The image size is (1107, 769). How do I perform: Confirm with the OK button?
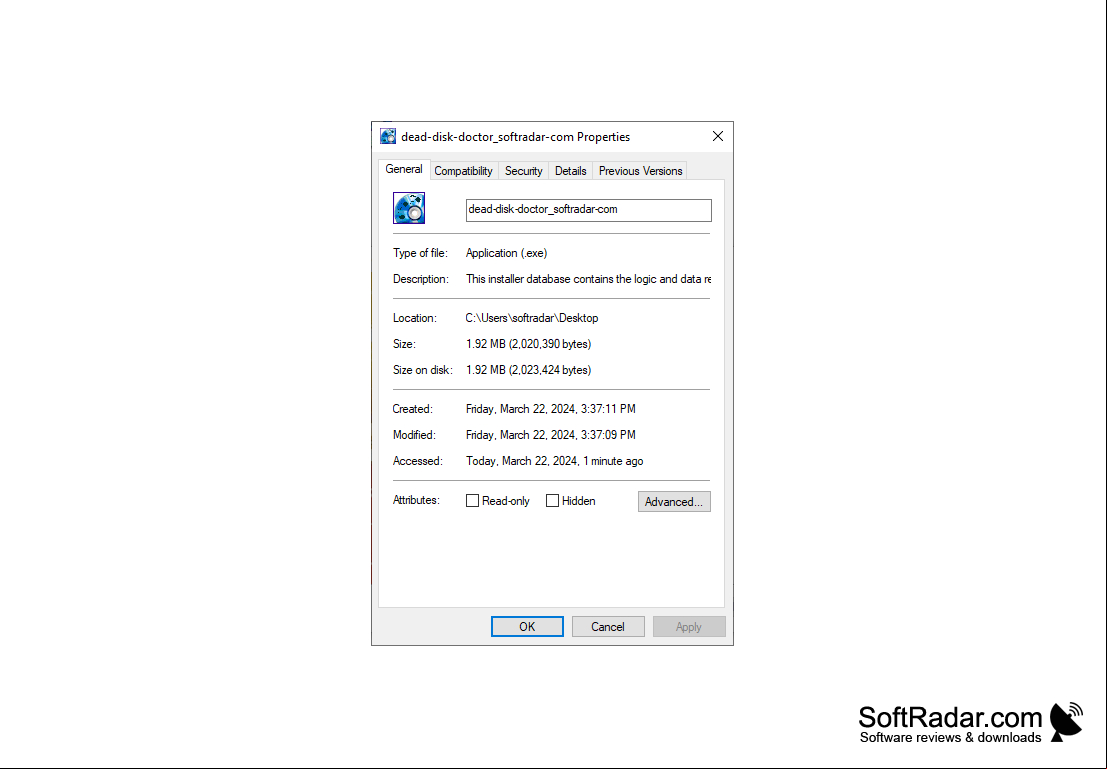[x=527, y=626]
